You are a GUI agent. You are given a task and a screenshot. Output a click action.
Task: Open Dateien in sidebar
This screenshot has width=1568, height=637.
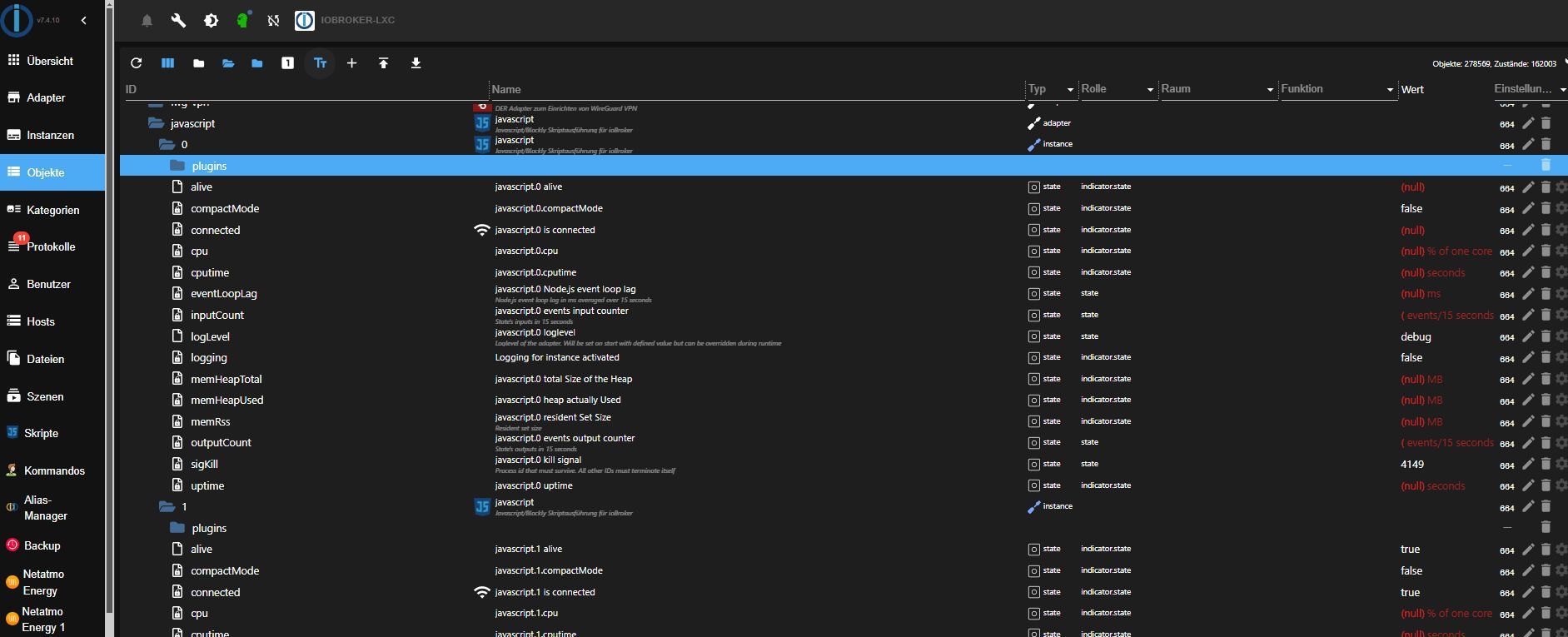click(52, 359)
